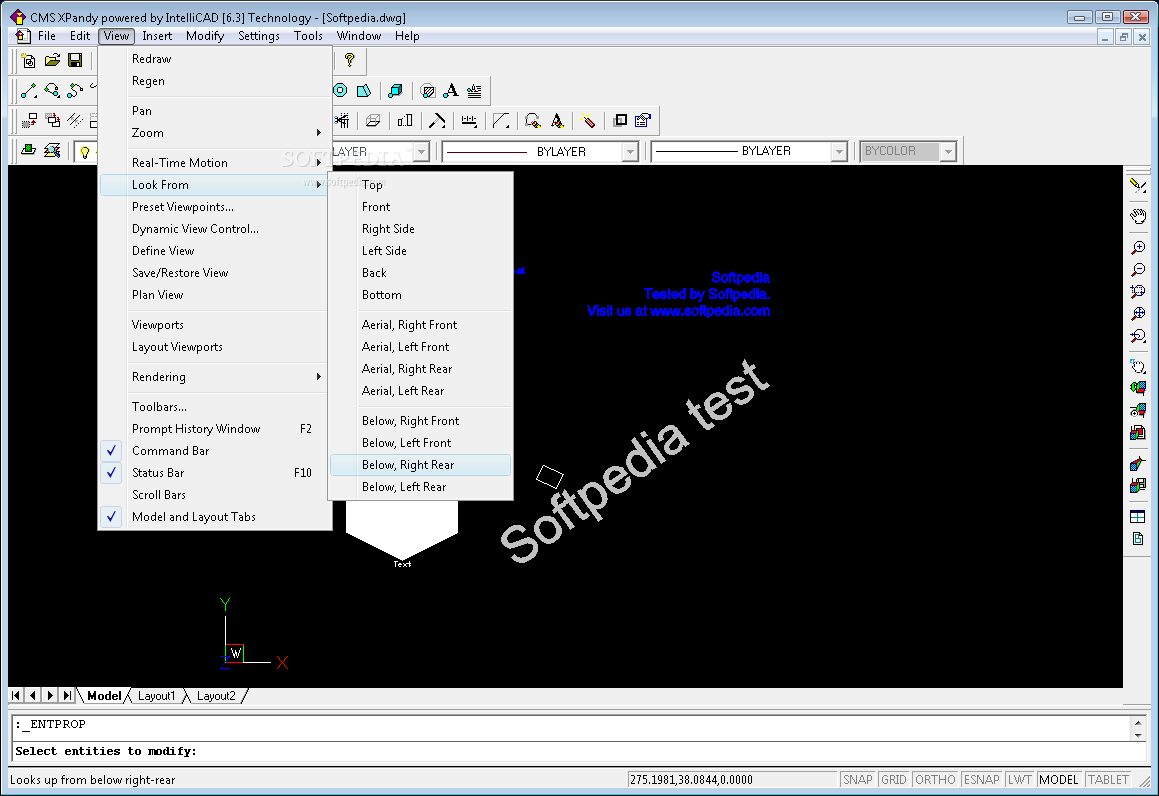Image resolution: width=1159 pixels, height=796 pixels.
Task: Open the Modify menu
Action: (x=205, y=35)
